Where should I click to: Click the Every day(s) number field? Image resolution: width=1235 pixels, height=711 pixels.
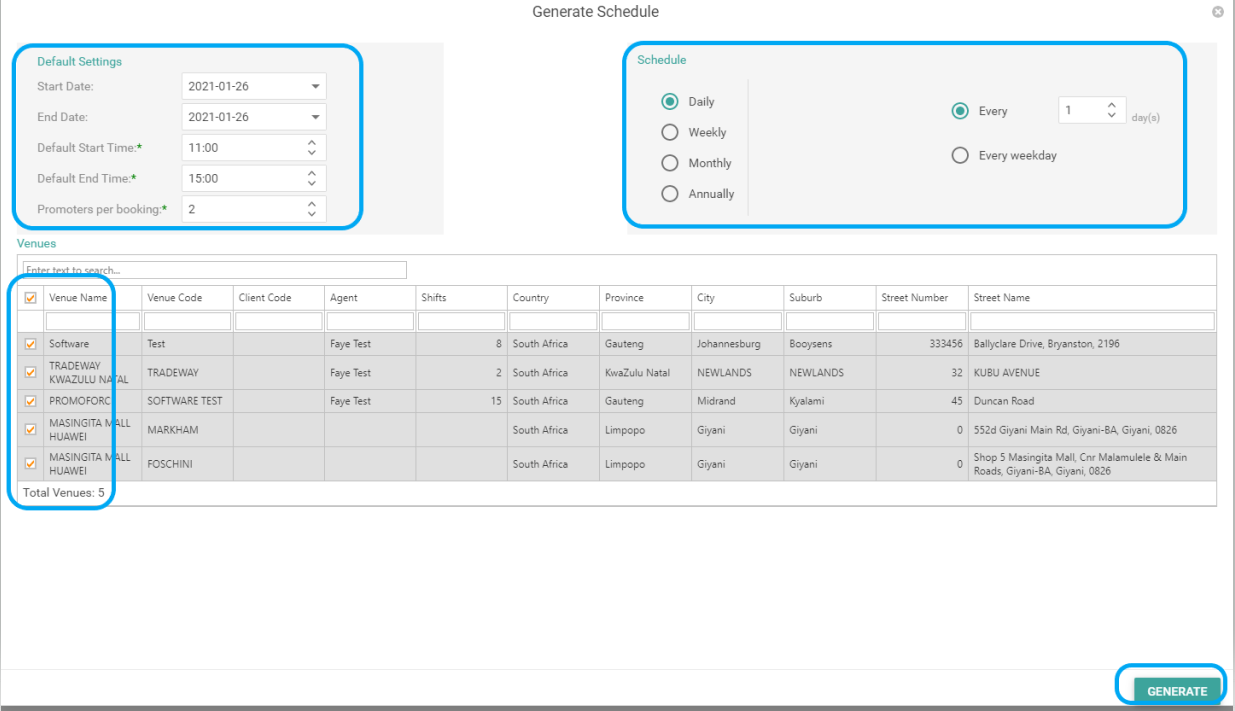(1092, 110)
